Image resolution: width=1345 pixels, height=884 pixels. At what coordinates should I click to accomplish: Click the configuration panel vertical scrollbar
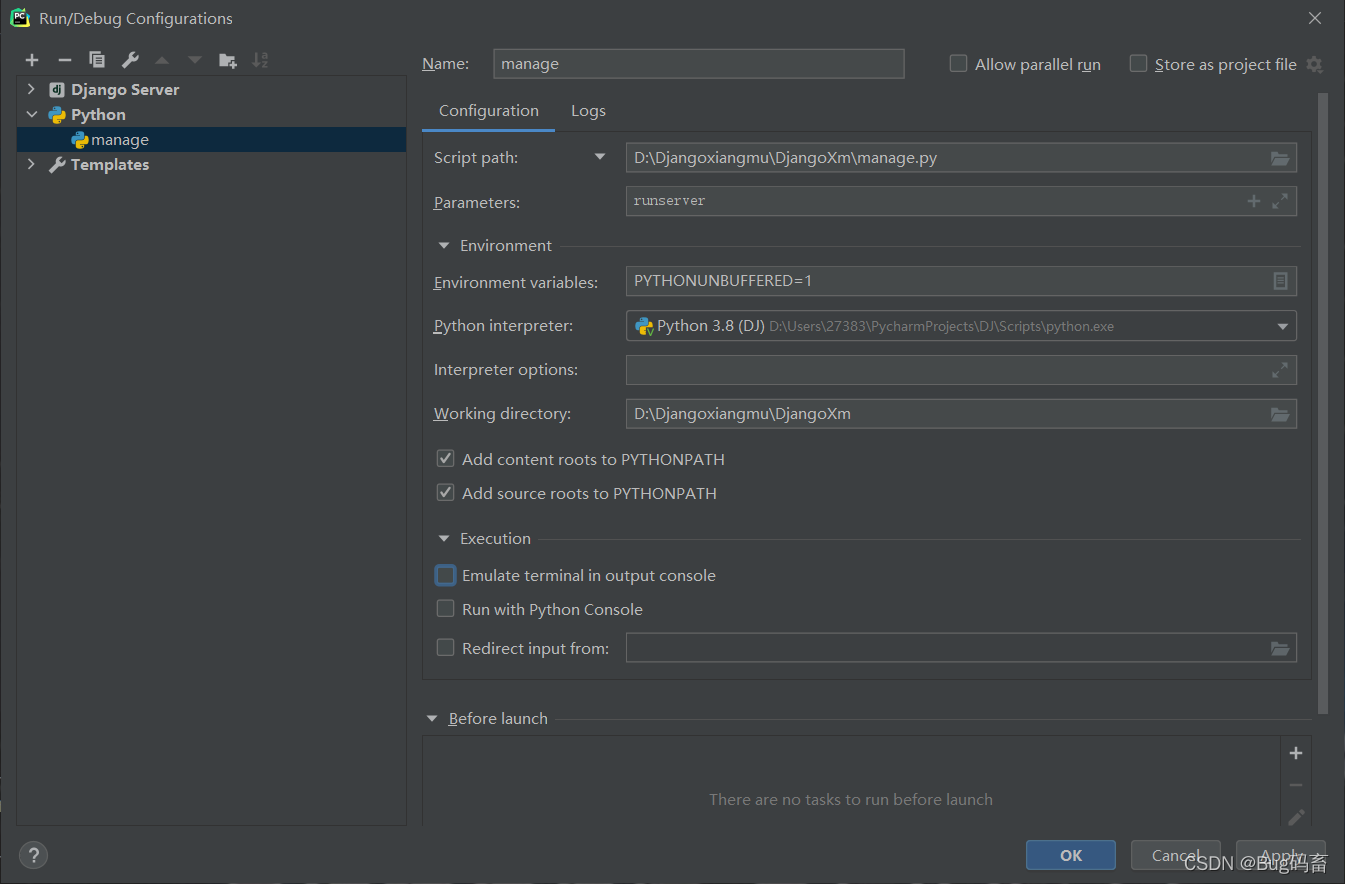[x=1323, y=404]
